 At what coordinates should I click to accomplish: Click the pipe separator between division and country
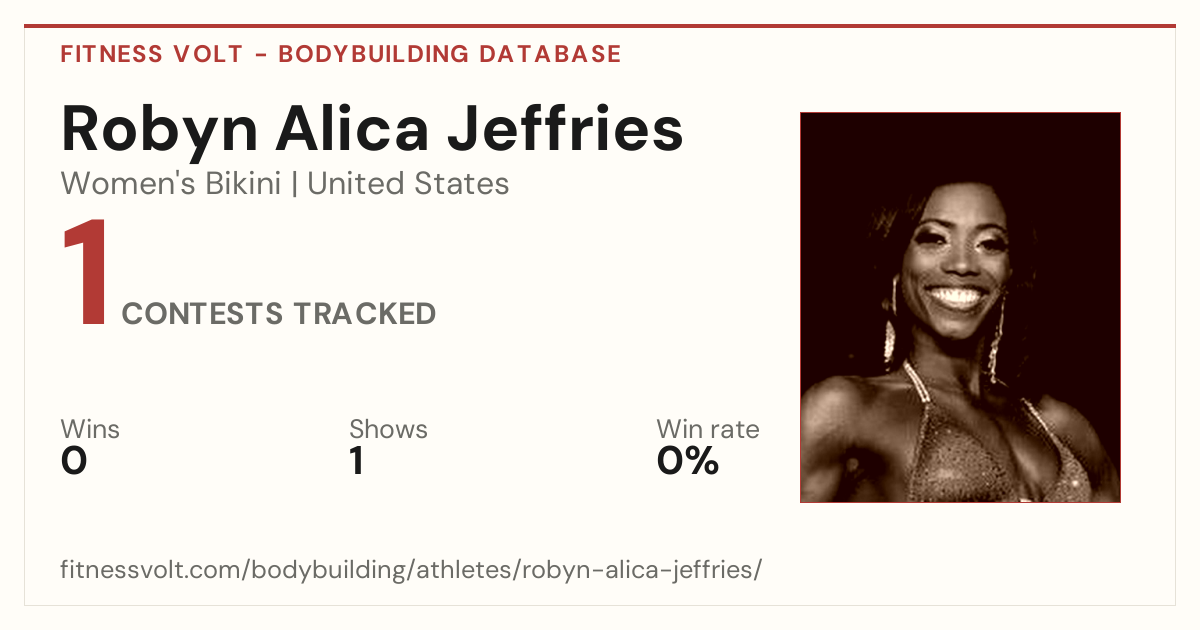coord(294,185)
